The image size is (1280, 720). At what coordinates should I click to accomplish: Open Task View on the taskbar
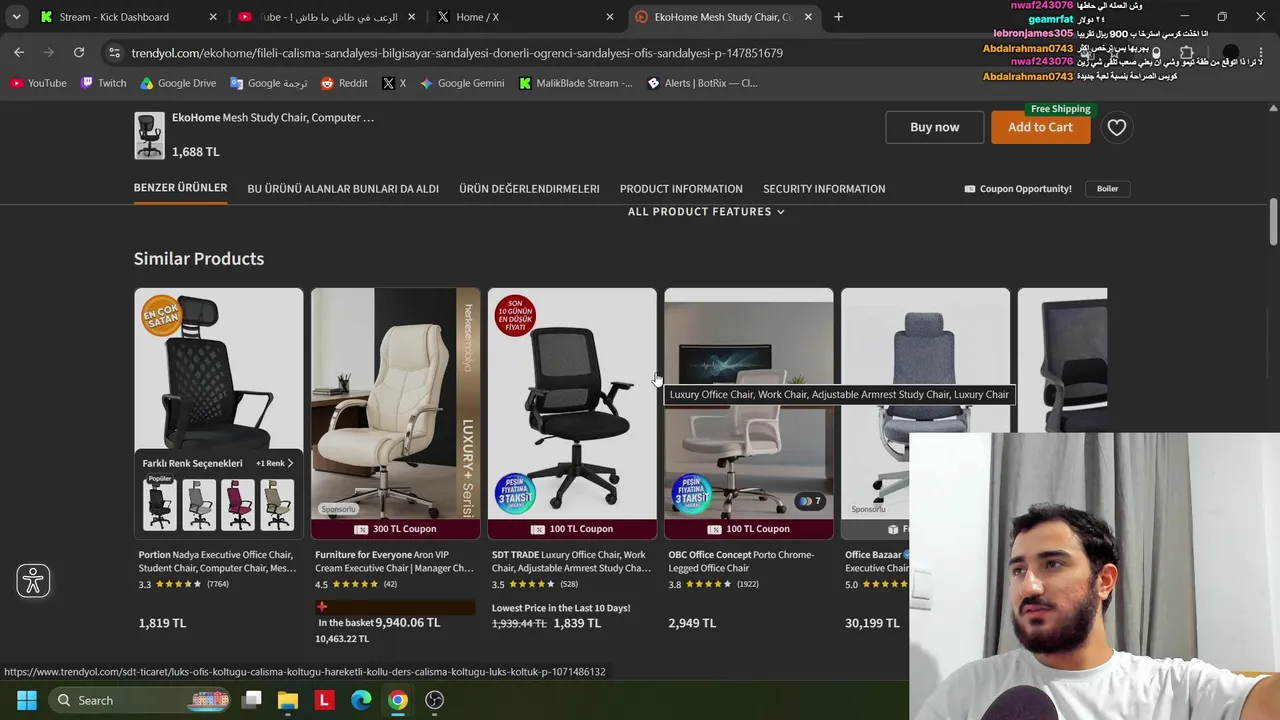click(x=252, y=700)
